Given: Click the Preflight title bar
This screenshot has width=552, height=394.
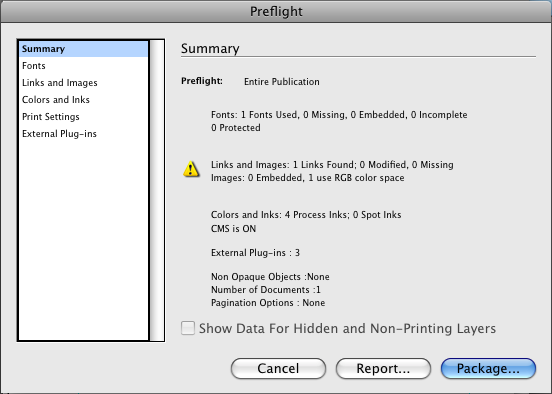Looking at the screenshot, I should (276, 11).
